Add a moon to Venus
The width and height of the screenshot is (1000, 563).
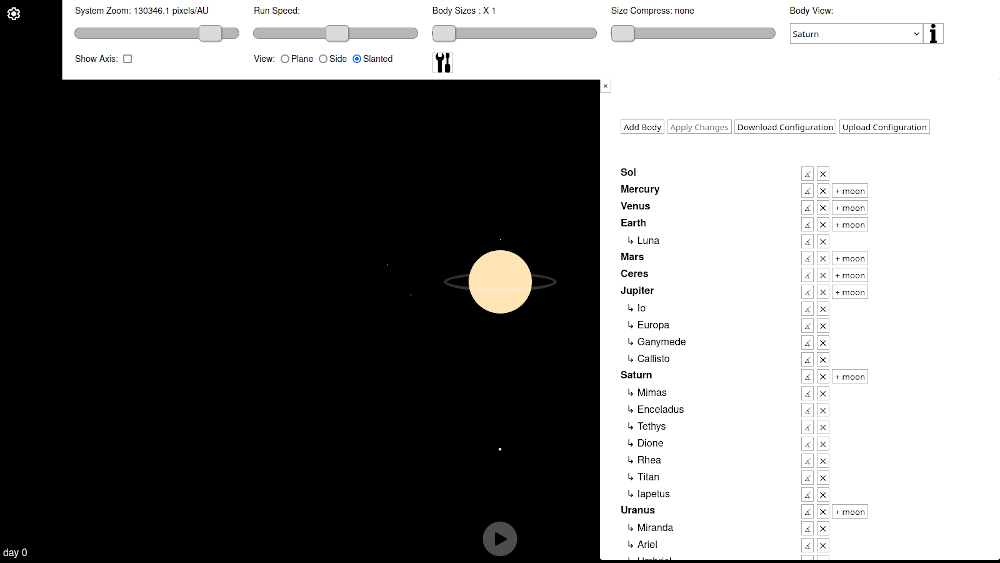[849, 208]
